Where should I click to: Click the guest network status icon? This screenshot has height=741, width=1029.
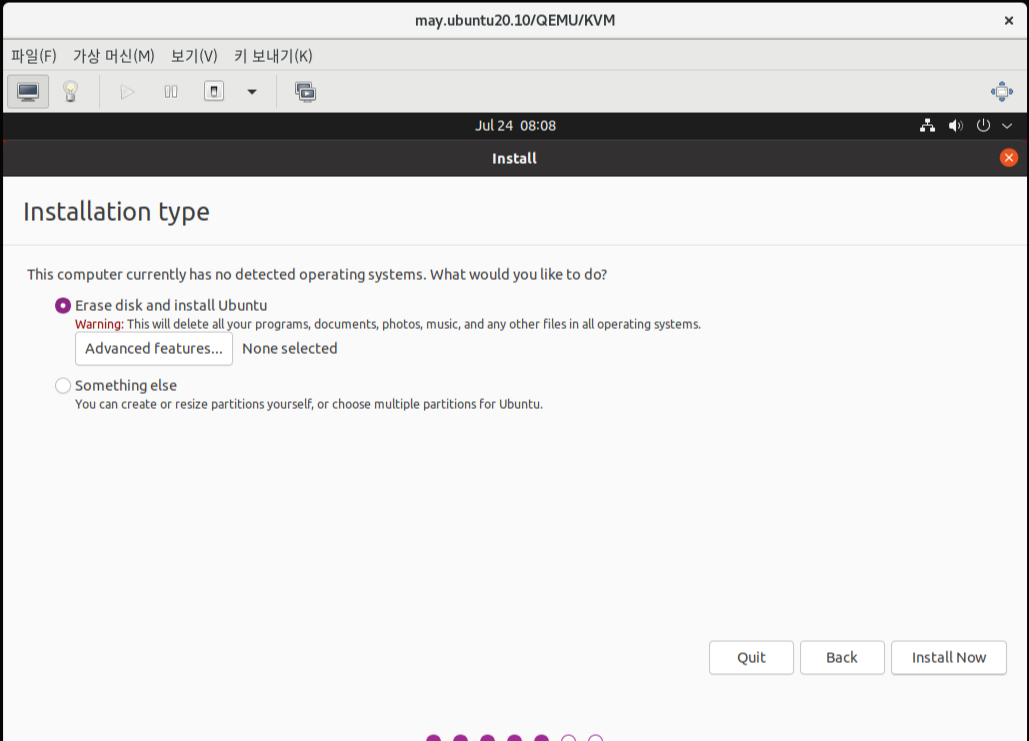tap(927, 125)
